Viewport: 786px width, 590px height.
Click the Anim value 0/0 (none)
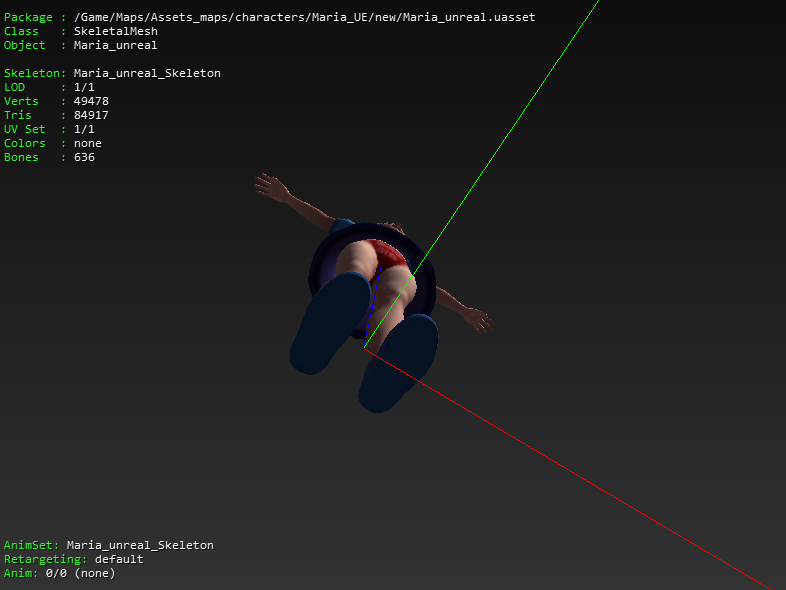click(x=81, y=573)
